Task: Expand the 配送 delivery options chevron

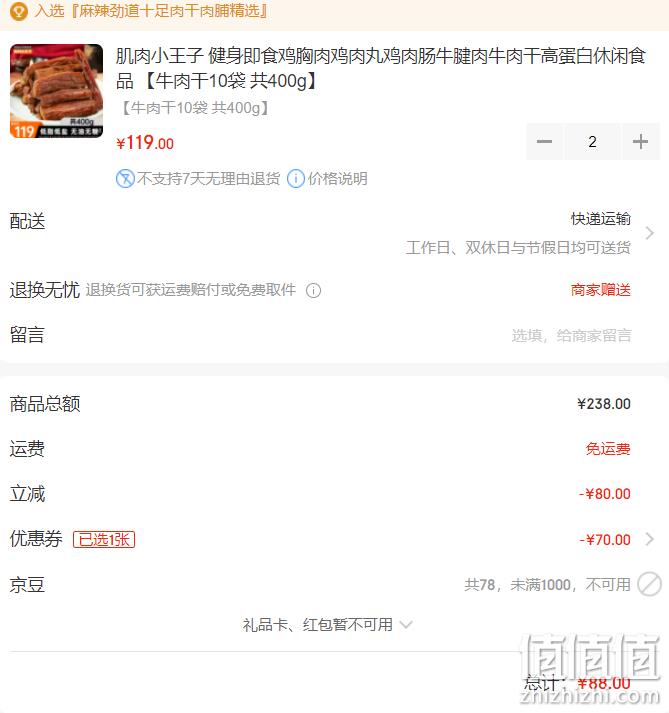Action: click(649, 233)
